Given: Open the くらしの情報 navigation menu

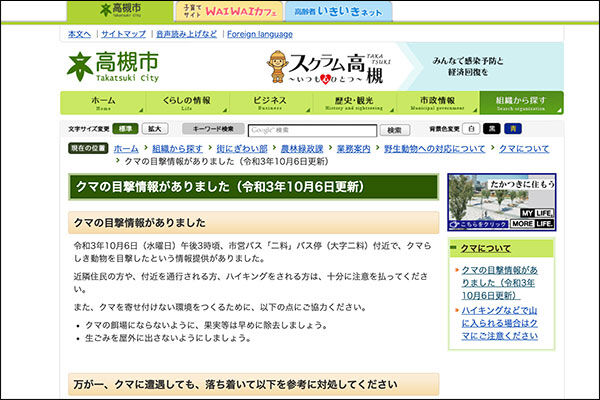Looking at the screenshot, I should tap(187, 103).
